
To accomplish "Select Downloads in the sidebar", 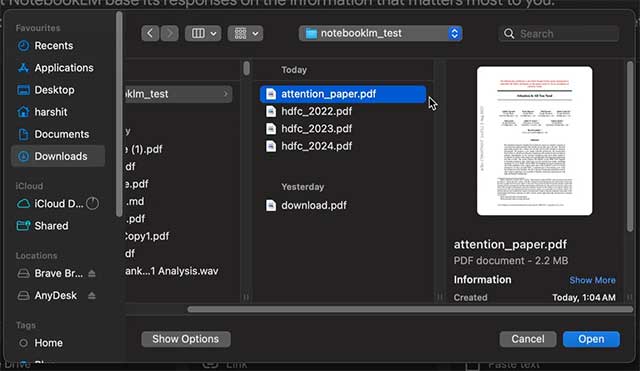I will [x=58, y=156].
